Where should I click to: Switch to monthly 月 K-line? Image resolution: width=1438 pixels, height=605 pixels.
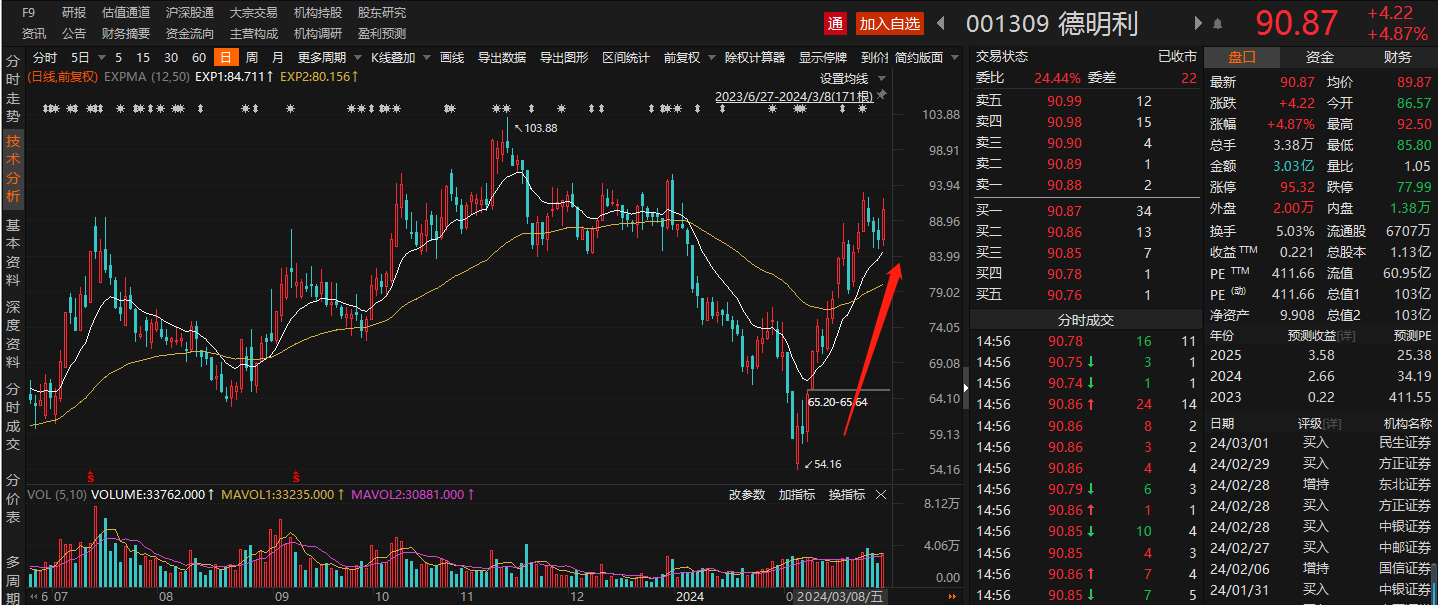277,57
